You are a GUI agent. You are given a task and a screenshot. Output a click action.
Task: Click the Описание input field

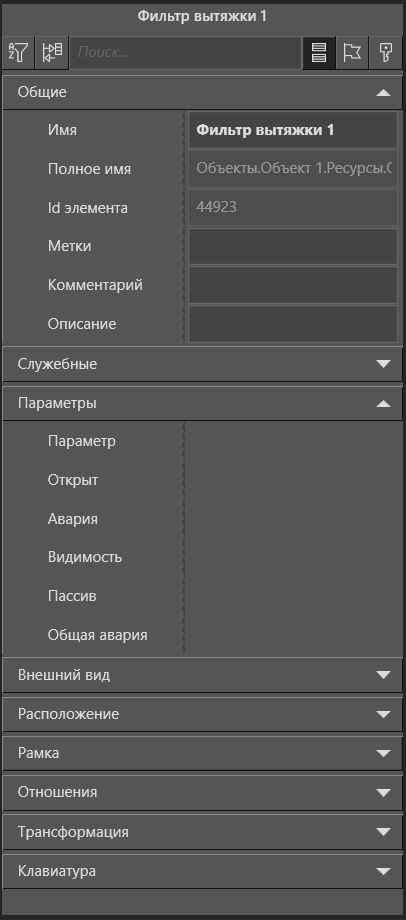click(293, 324)
